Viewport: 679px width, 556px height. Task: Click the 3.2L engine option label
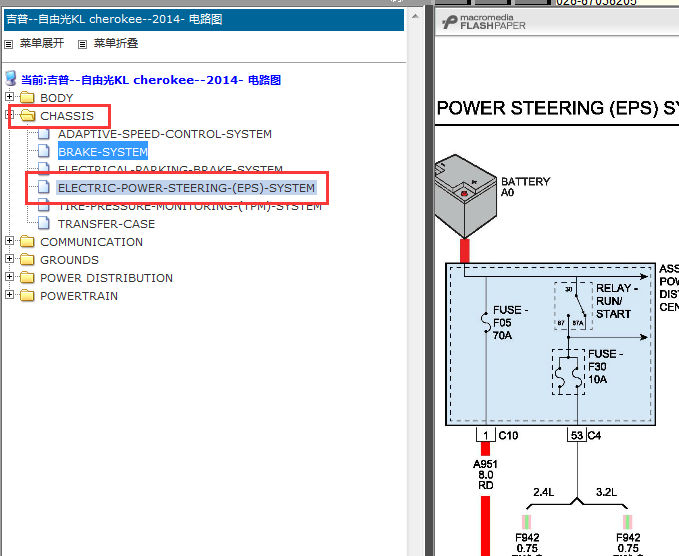click(x=606, y=492)
